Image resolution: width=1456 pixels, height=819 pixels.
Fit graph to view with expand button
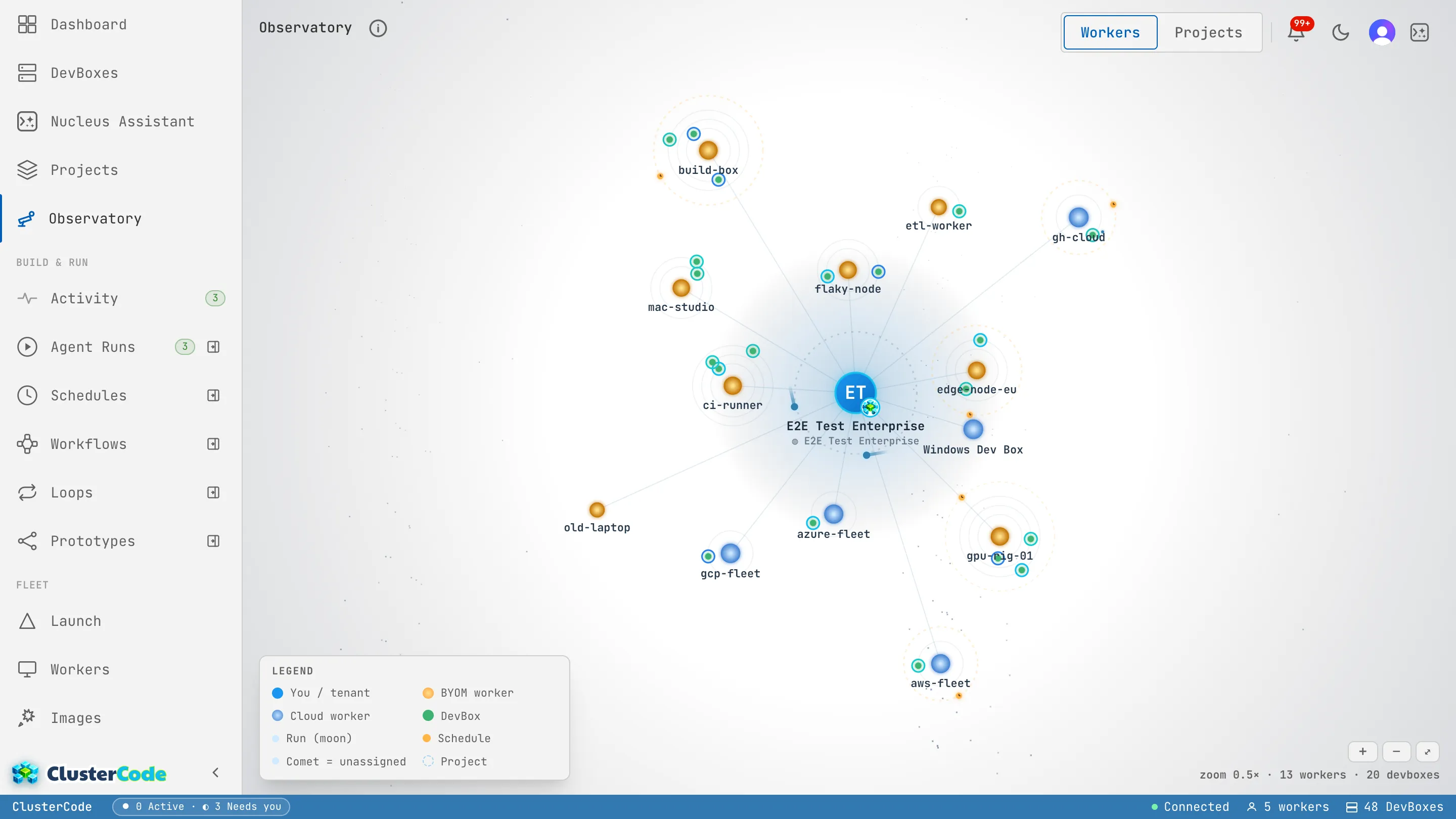[x=1428, y=751]
